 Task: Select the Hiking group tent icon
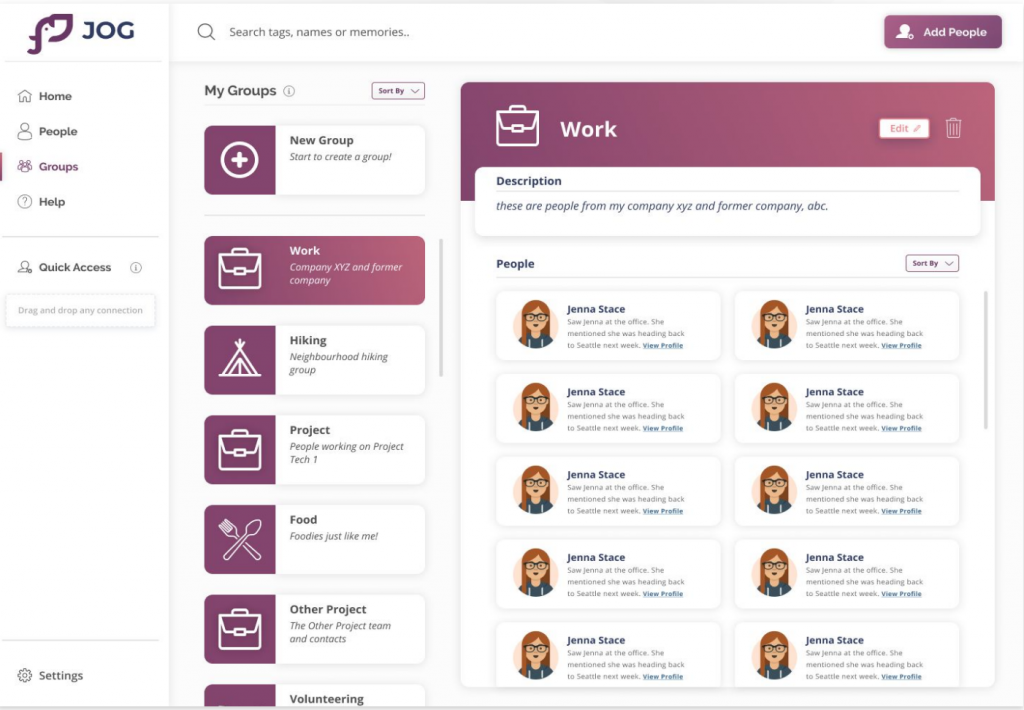240,360
